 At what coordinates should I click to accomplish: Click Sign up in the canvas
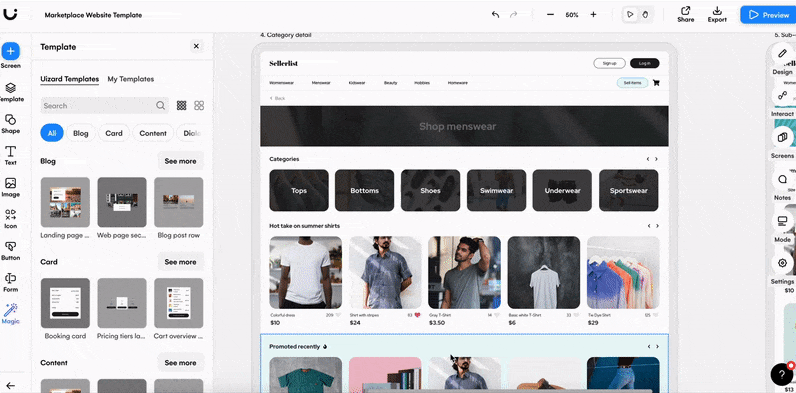(x=609, y=63)
